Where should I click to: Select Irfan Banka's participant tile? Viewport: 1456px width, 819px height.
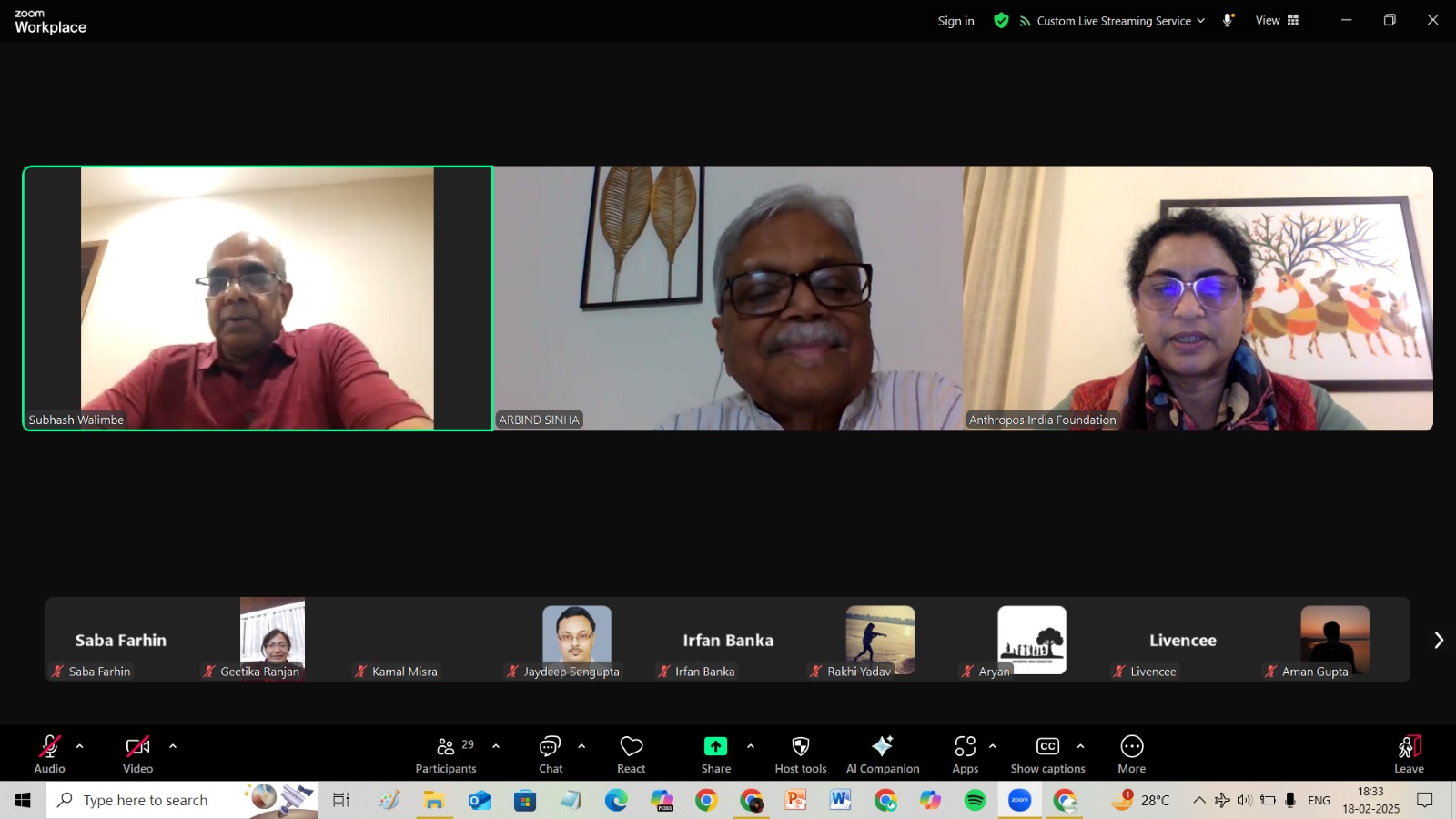click(x=728, y=640)
